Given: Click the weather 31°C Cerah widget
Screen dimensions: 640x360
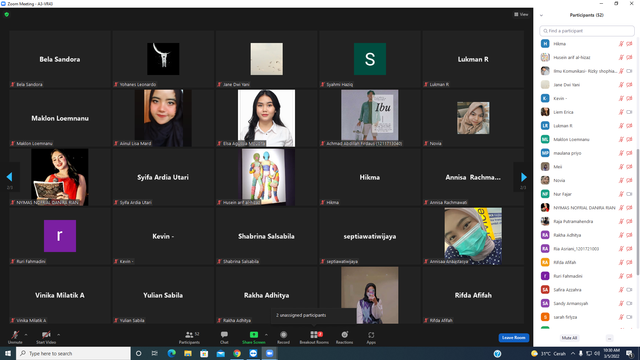Looking at the screenshot, I should click(x=549, y=353).
